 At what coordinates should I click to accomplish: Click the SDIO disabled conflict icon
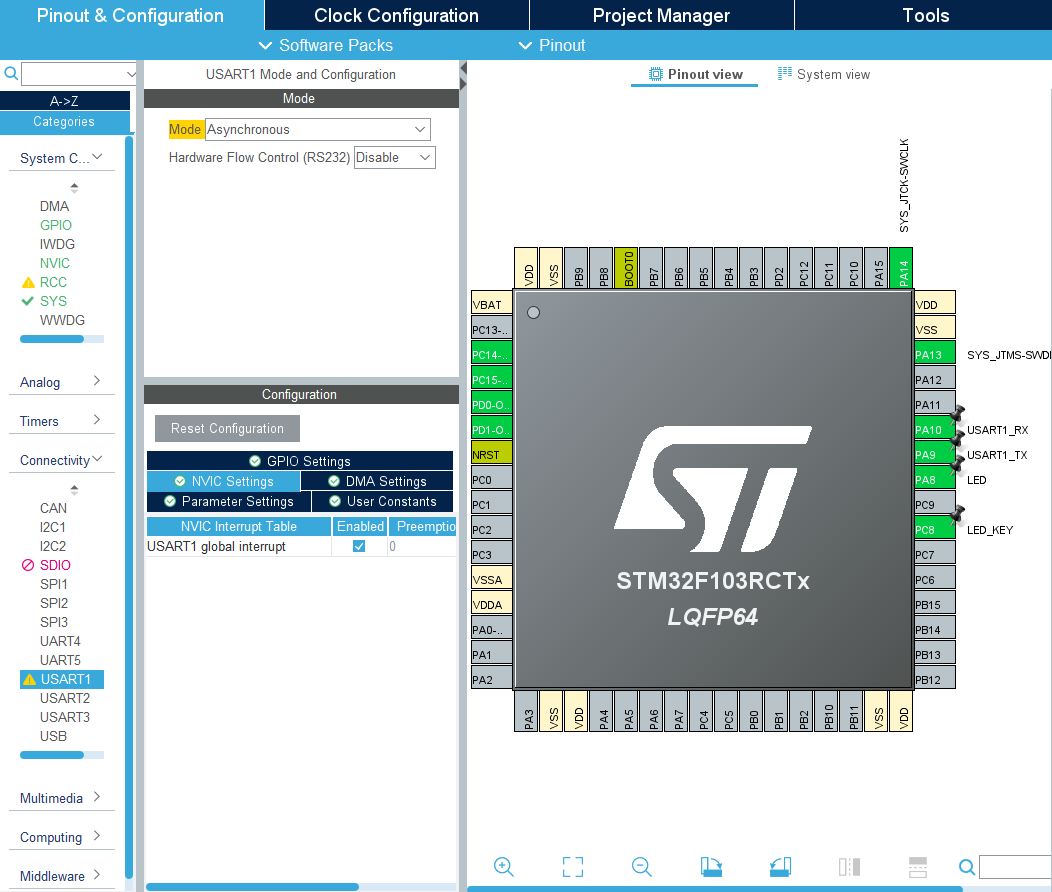[28, 565]
